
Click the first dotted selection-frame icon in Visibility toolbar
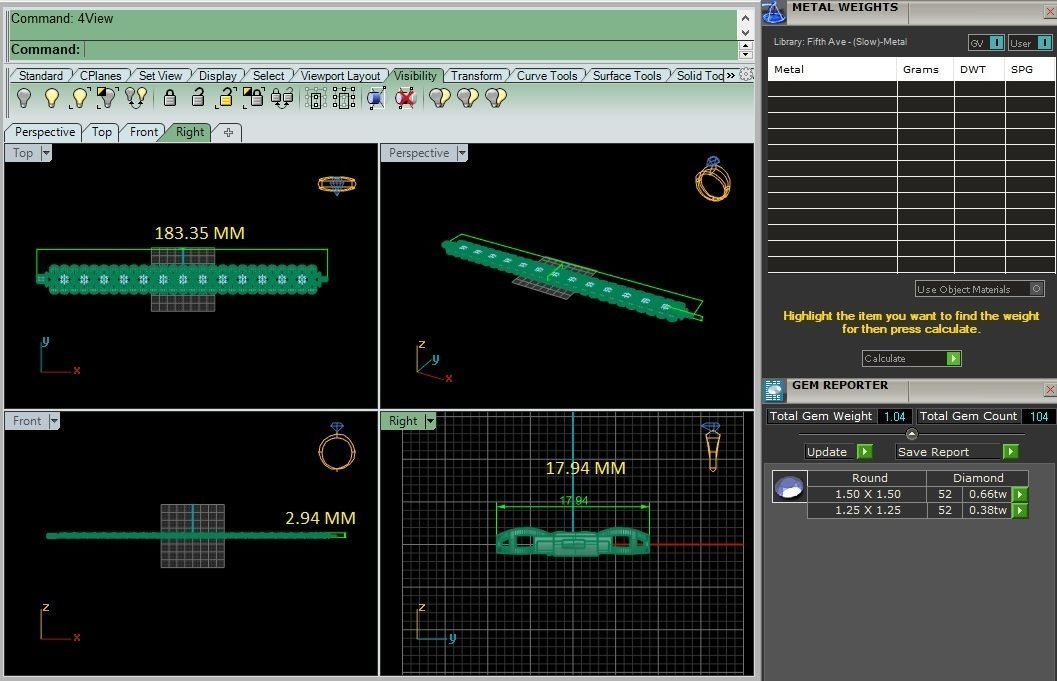coord(315,99)
